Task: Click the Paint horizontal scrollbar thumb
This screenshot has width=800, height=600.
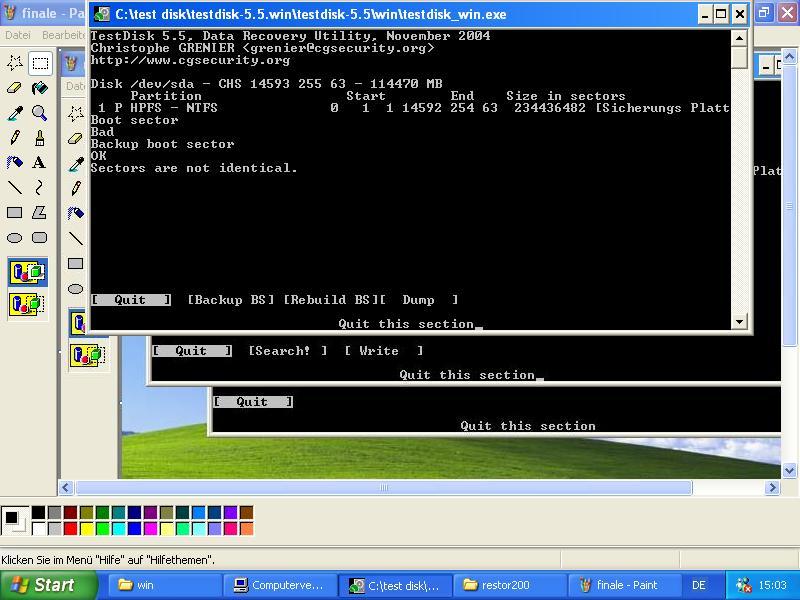Action: click(x=384, y=488)
